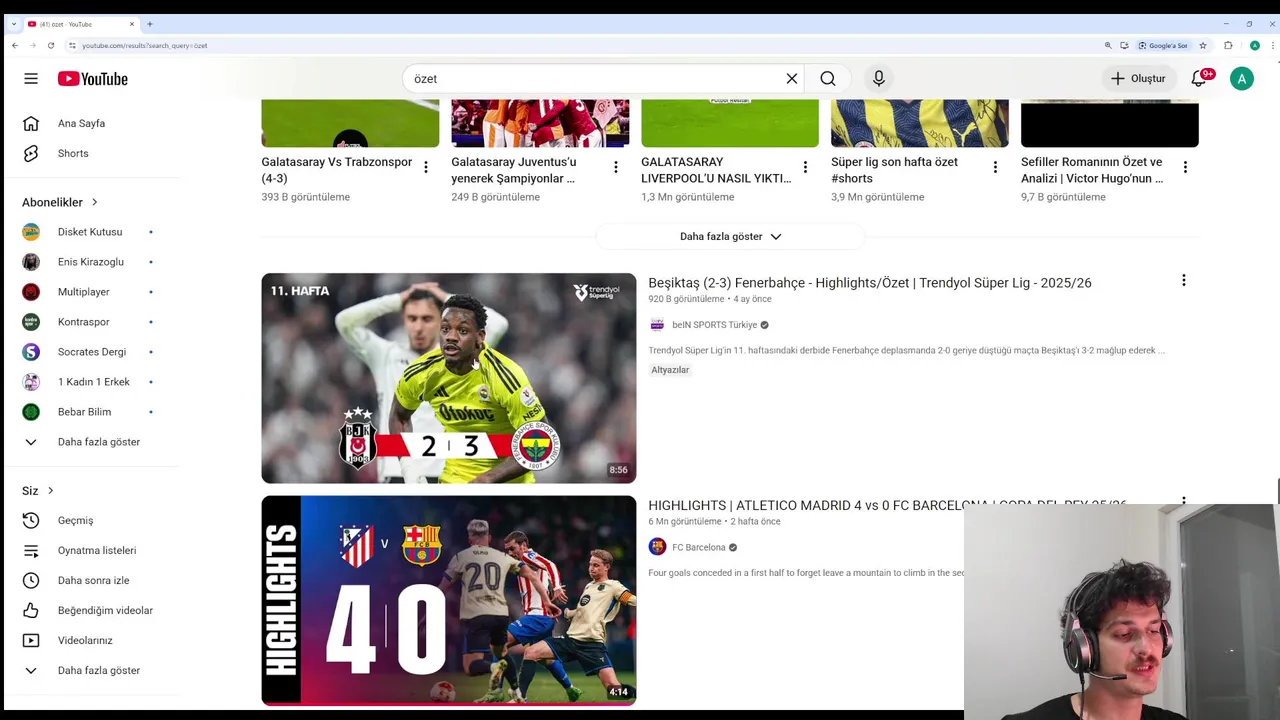Expand shorts shelf with center Daha fazla göster

tap(730, 236)
